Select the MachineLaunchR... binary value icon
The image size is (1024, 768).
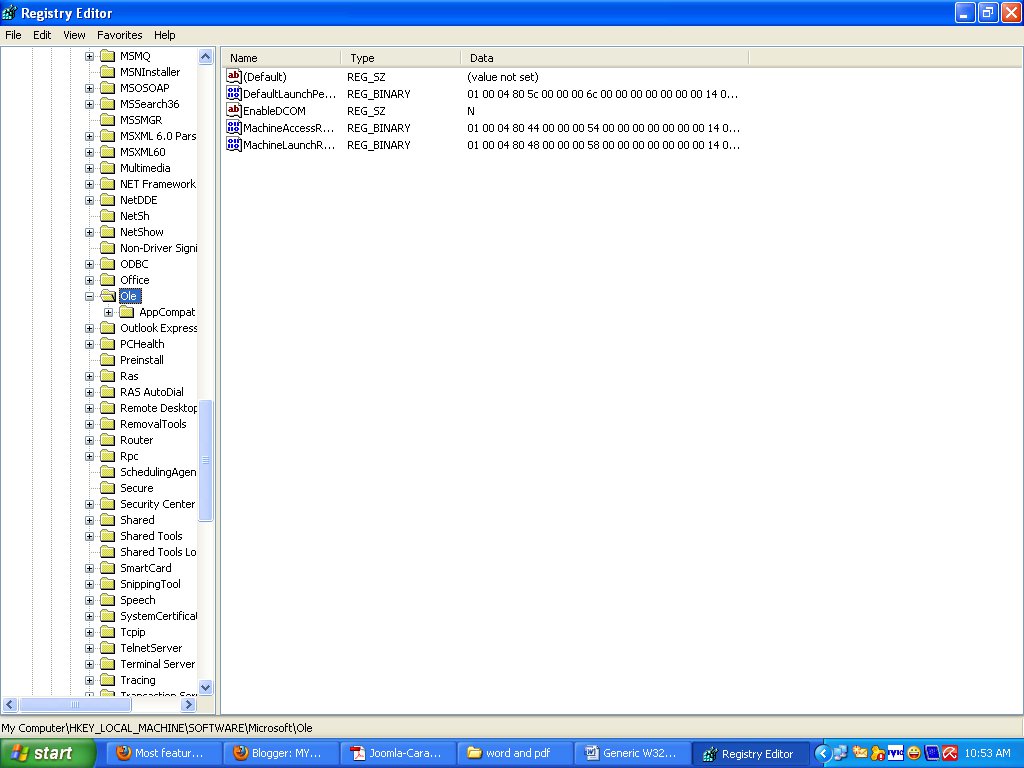(234, 144)
